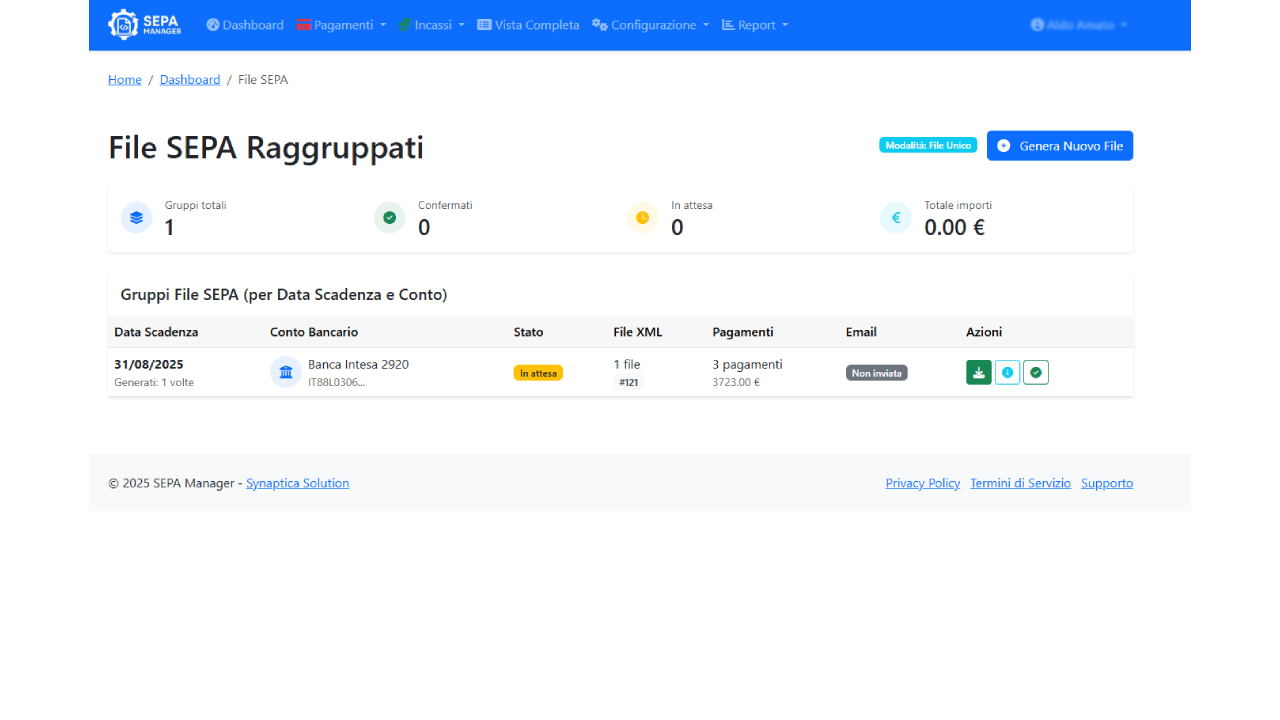The image size is (1280, 720).
Task: Click the Totale importi euro icon
Action: [895, 217]
